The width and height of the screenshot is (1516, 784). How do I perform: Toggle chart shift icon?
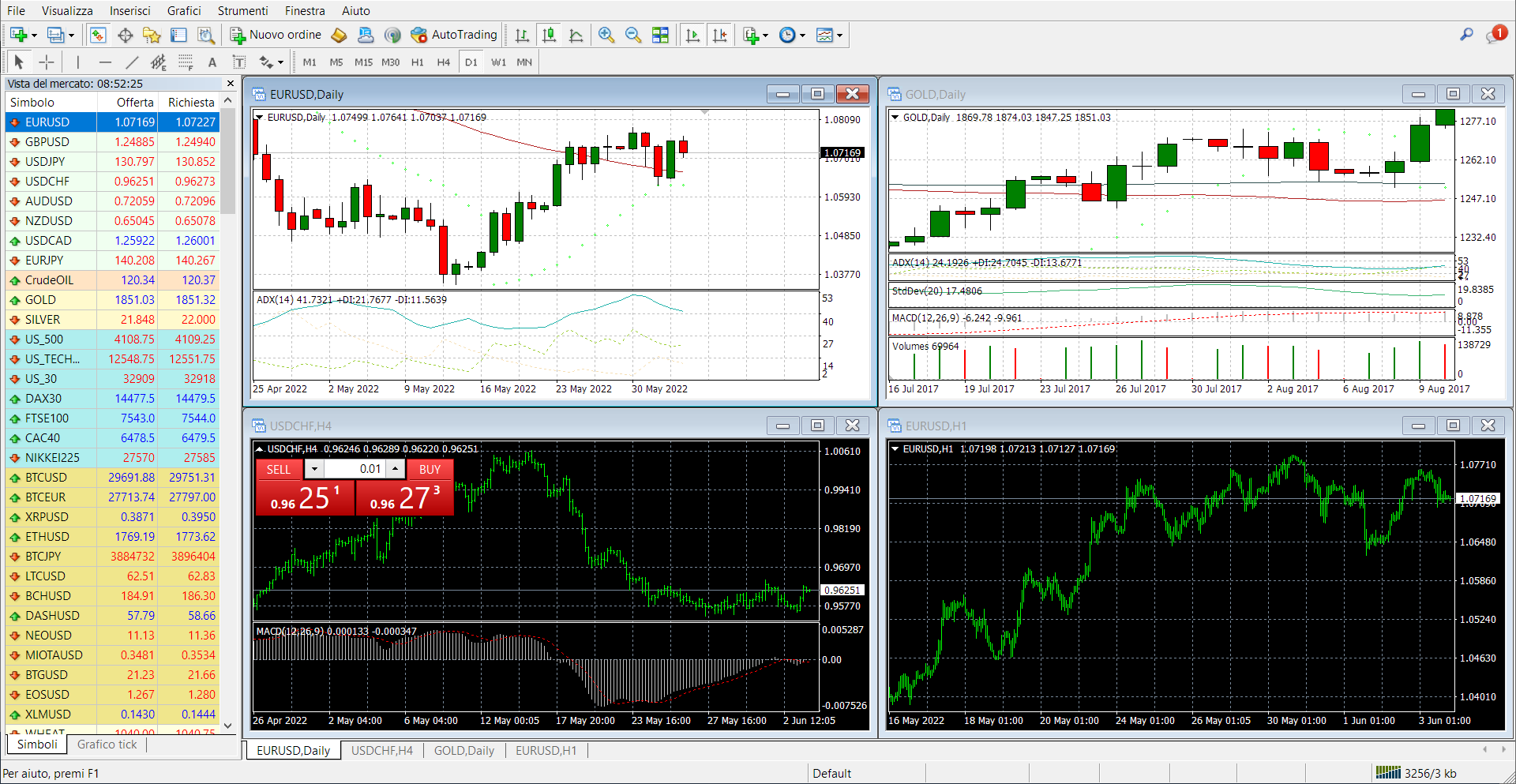pyautogui.click(x=720, y=35)
